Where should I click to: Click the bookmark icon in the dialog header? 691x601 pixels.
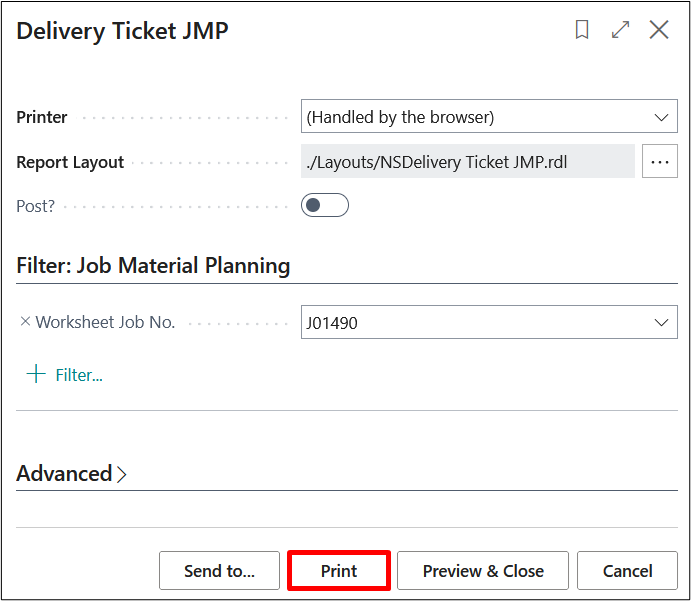pos(582,30)
